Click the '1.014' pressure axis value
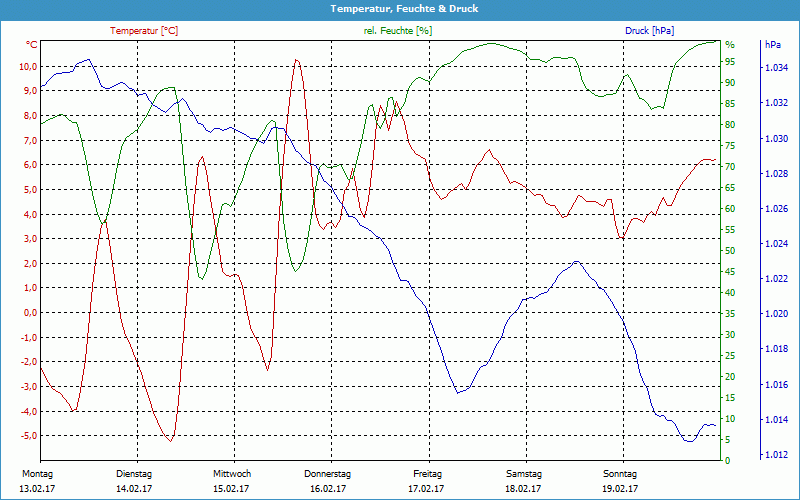Image resolution: width=800 pixels, height=500 pixels. 775,420
